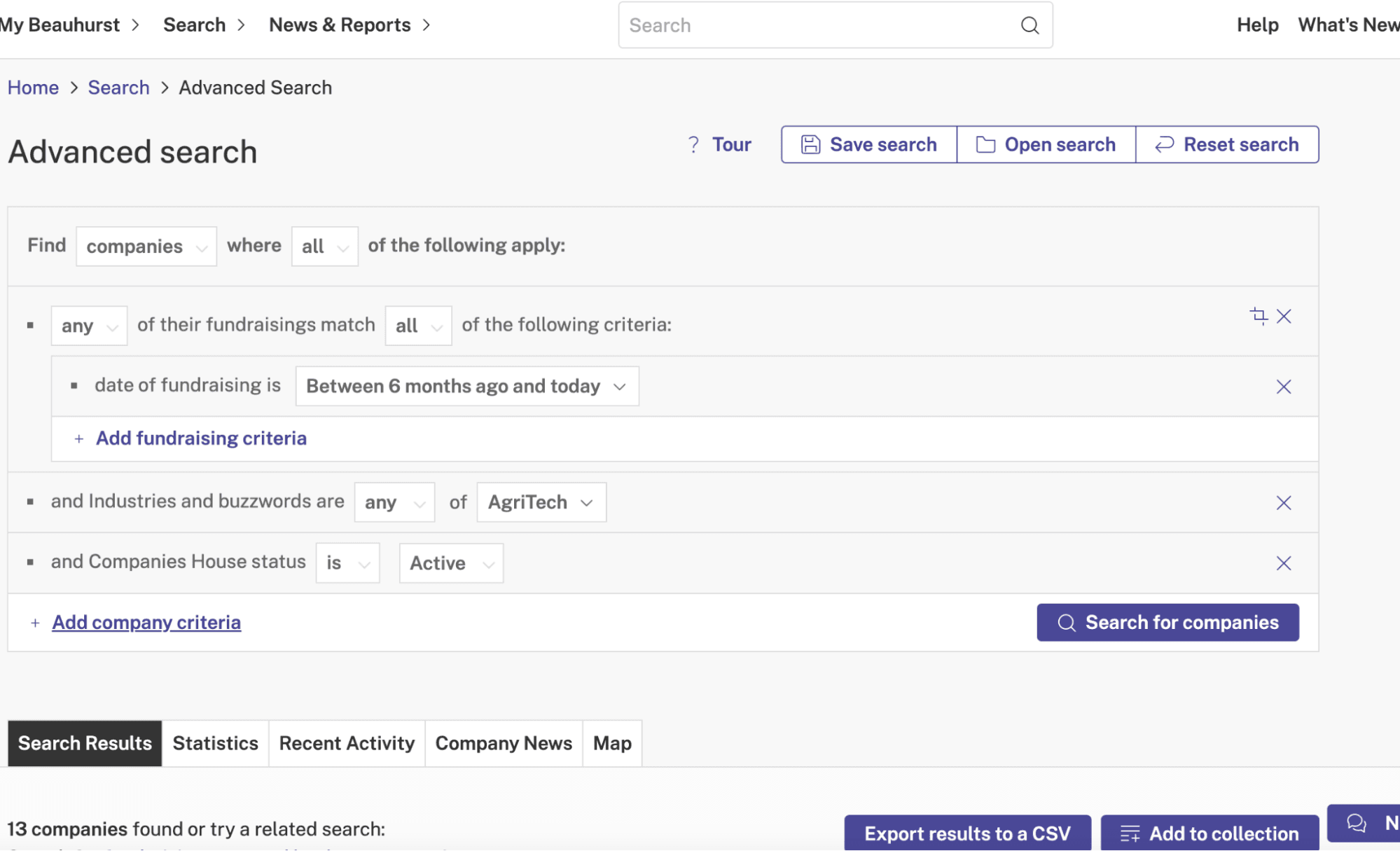Click the plus icon before Add company criteria

coord(35,623)
